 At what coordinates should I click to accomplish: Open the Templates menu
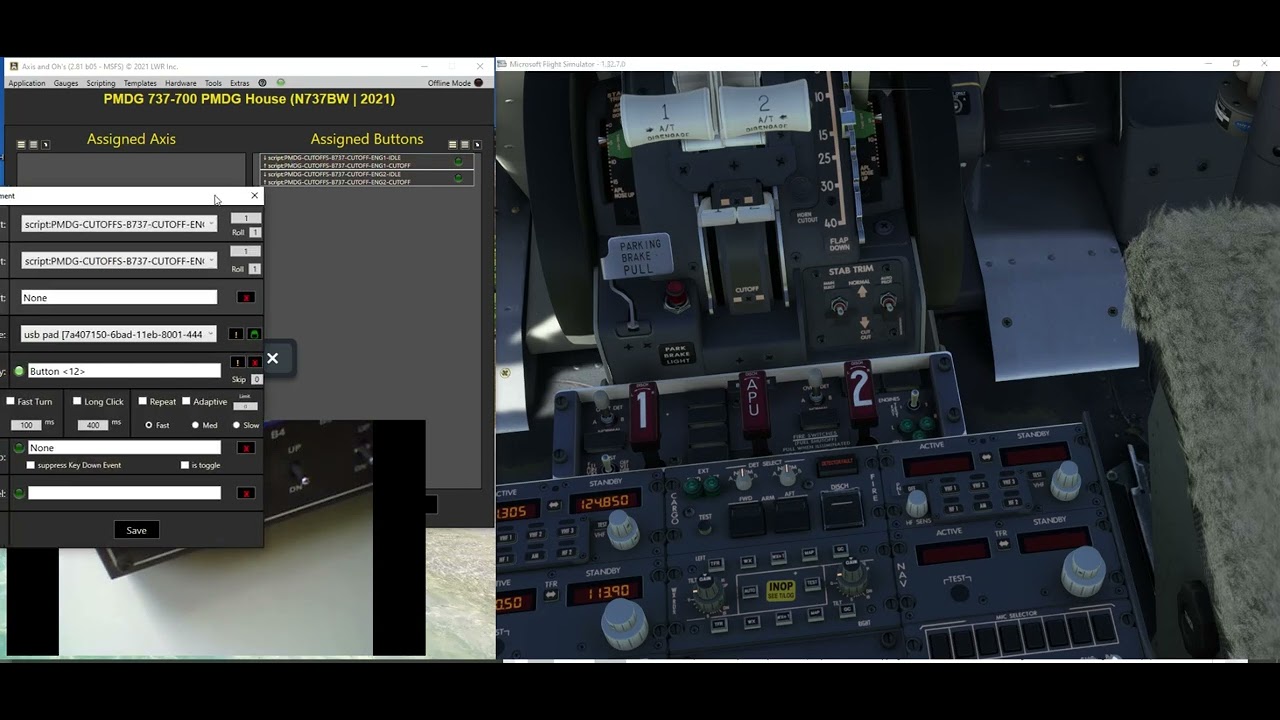140,83
